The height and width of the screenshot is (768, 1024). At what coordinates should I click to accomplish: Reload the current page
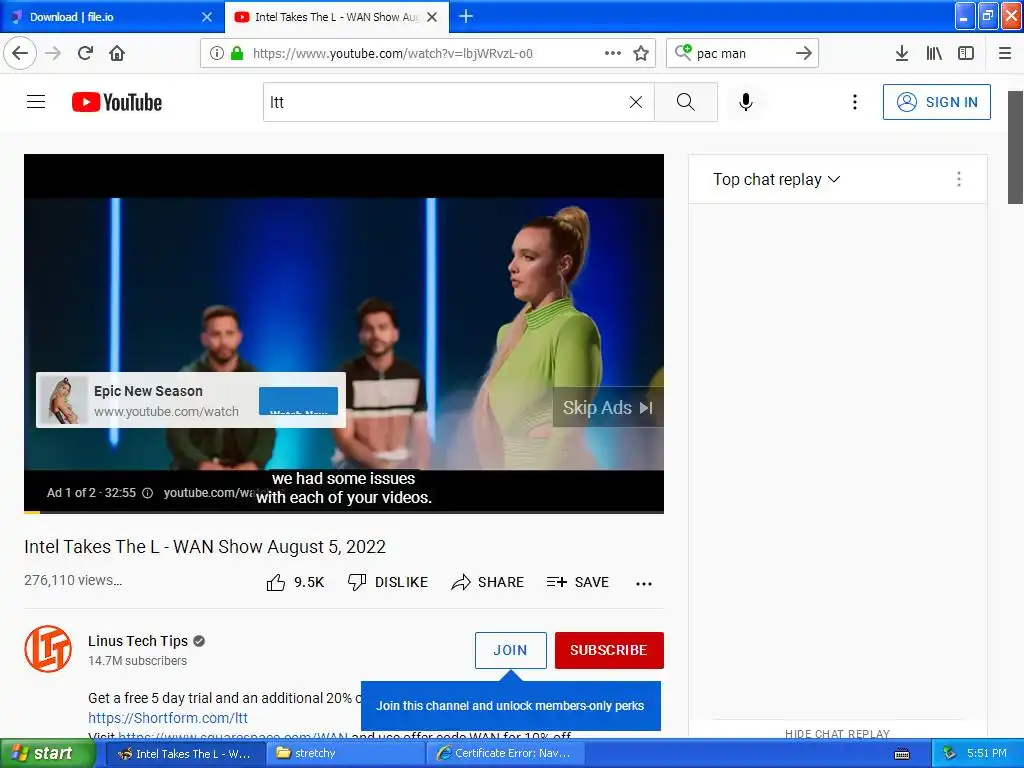tap(85, 53)
